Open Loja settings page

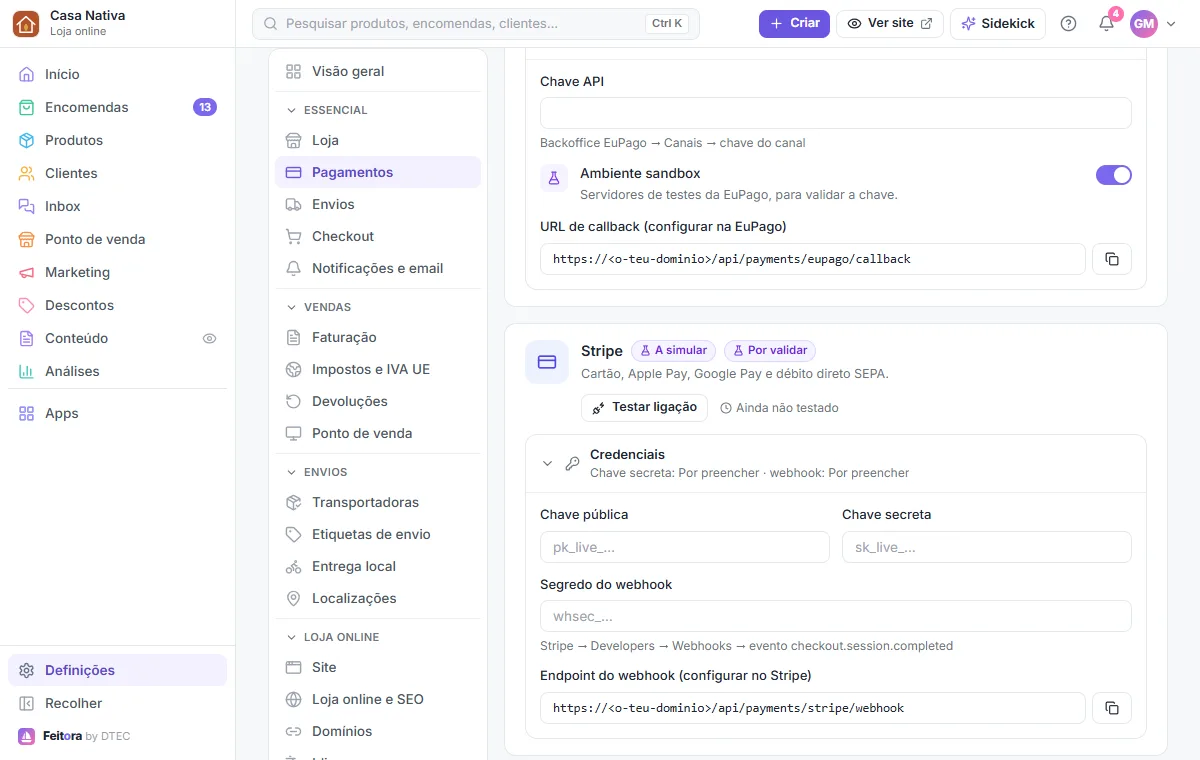(378, 140)
